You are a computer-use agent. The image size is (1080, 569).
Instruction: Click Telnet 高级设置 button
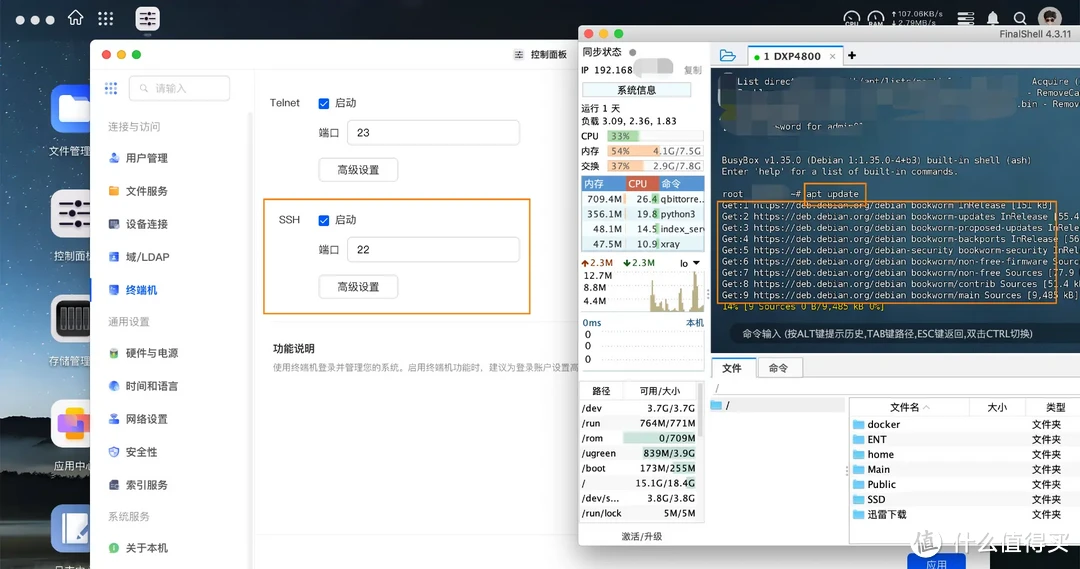pos(358,170)
